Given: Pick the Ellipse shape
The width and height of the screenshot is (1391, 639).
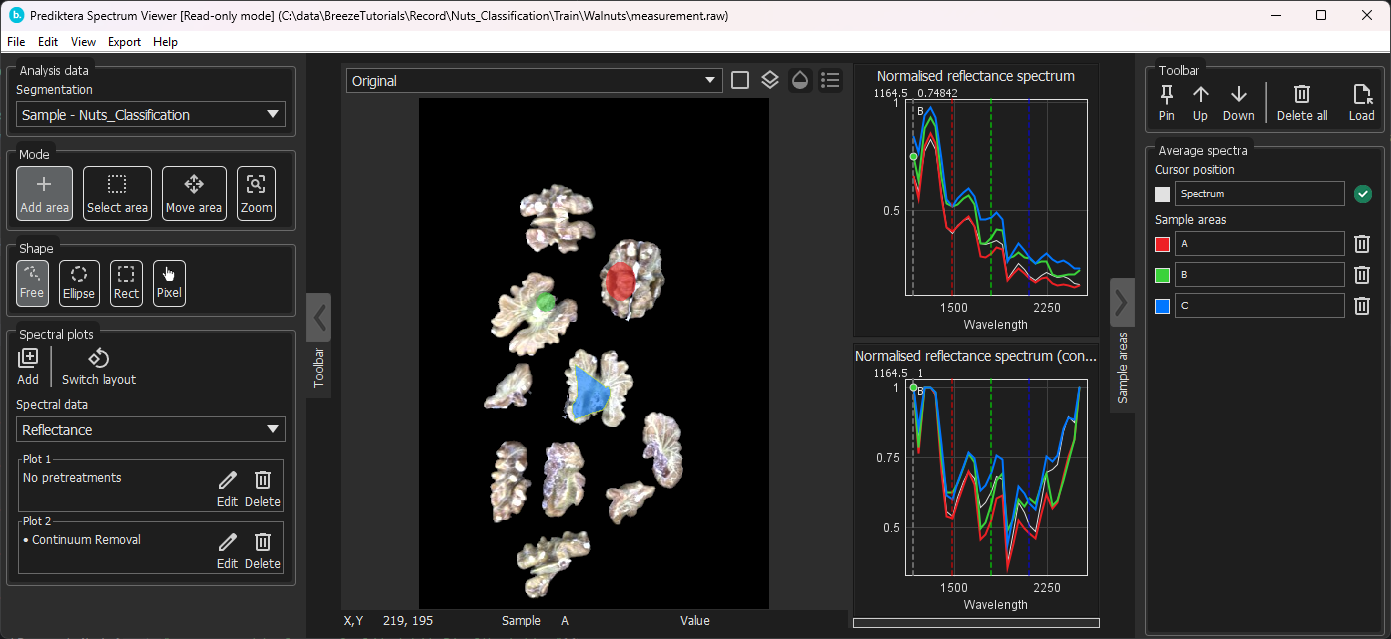Looking at the screenshot, I should tap(79, 283).
